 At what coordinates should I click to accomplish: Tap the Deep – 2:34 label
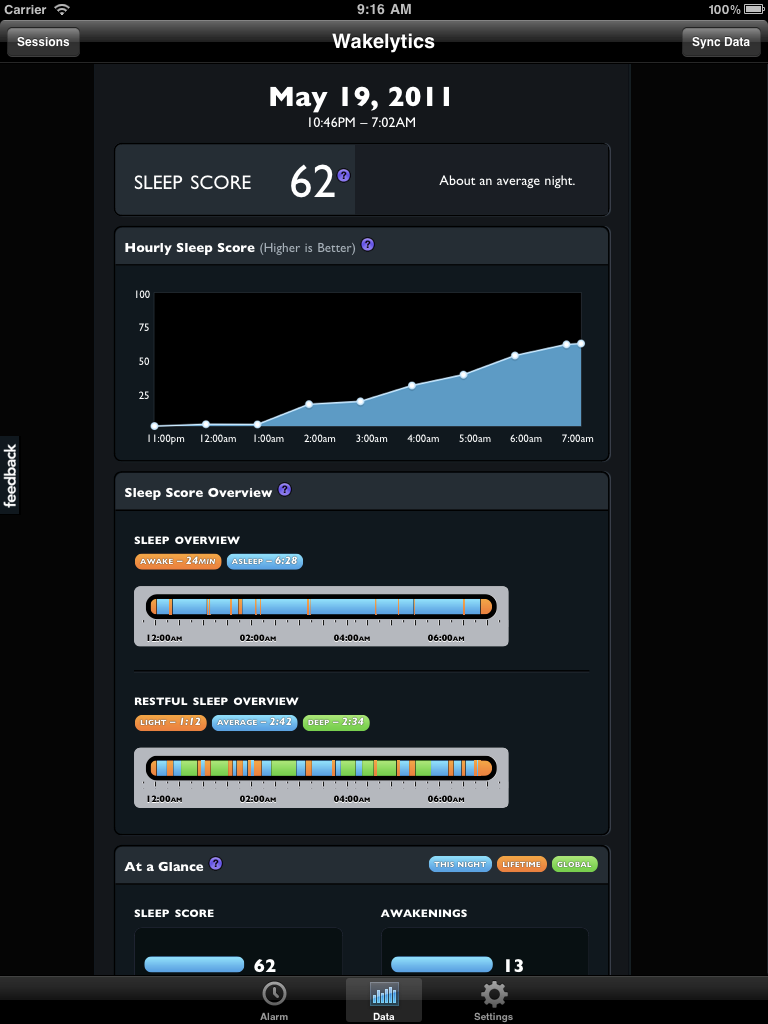pyautogui.click(x=336, y=722)
